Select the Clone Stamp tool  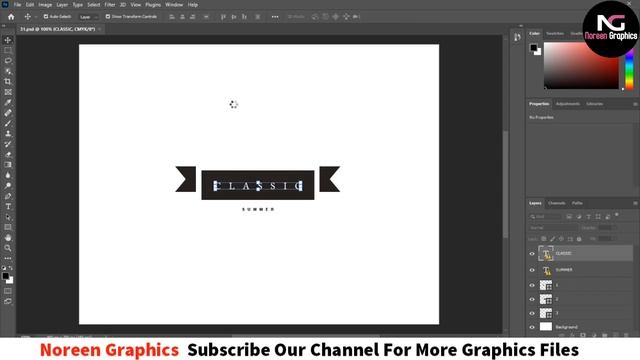tap(8, 134)
